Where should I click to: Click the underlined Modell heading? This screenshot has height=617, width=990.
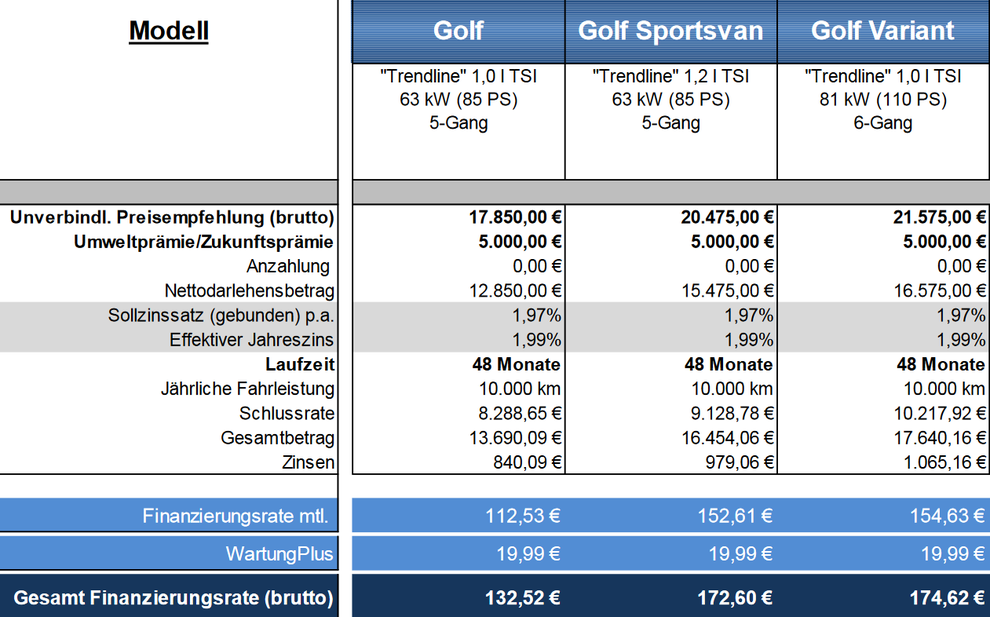click(169, 31)
